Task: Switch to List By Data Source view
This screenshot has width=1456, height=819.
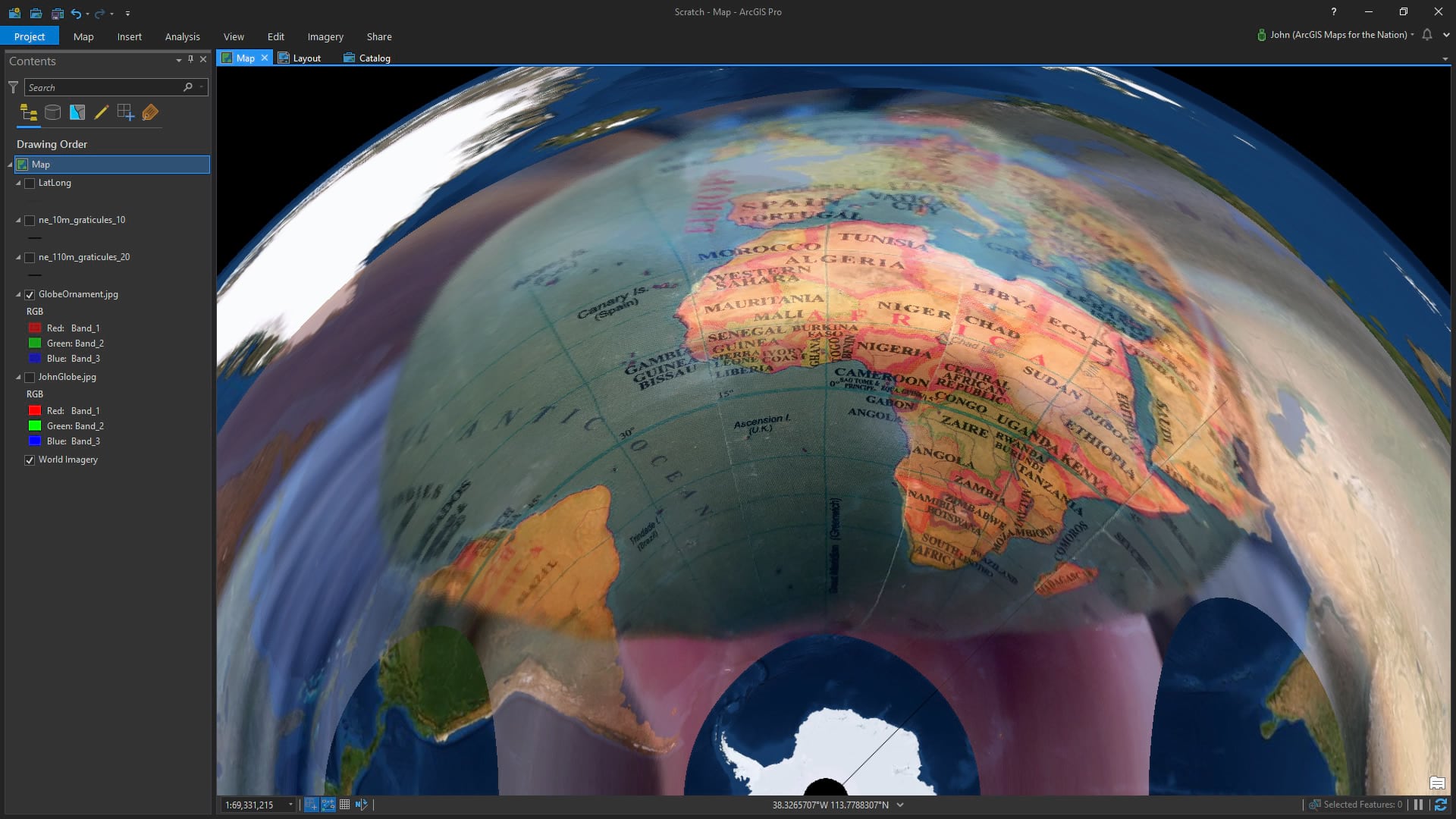Action: 52,113
